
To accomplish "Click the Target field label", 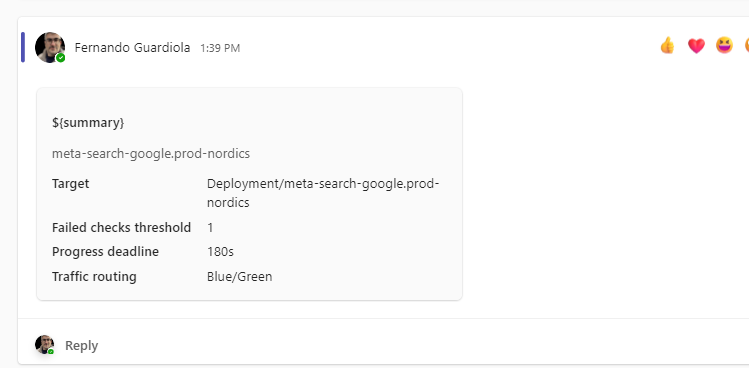I will tap(70, 184).
